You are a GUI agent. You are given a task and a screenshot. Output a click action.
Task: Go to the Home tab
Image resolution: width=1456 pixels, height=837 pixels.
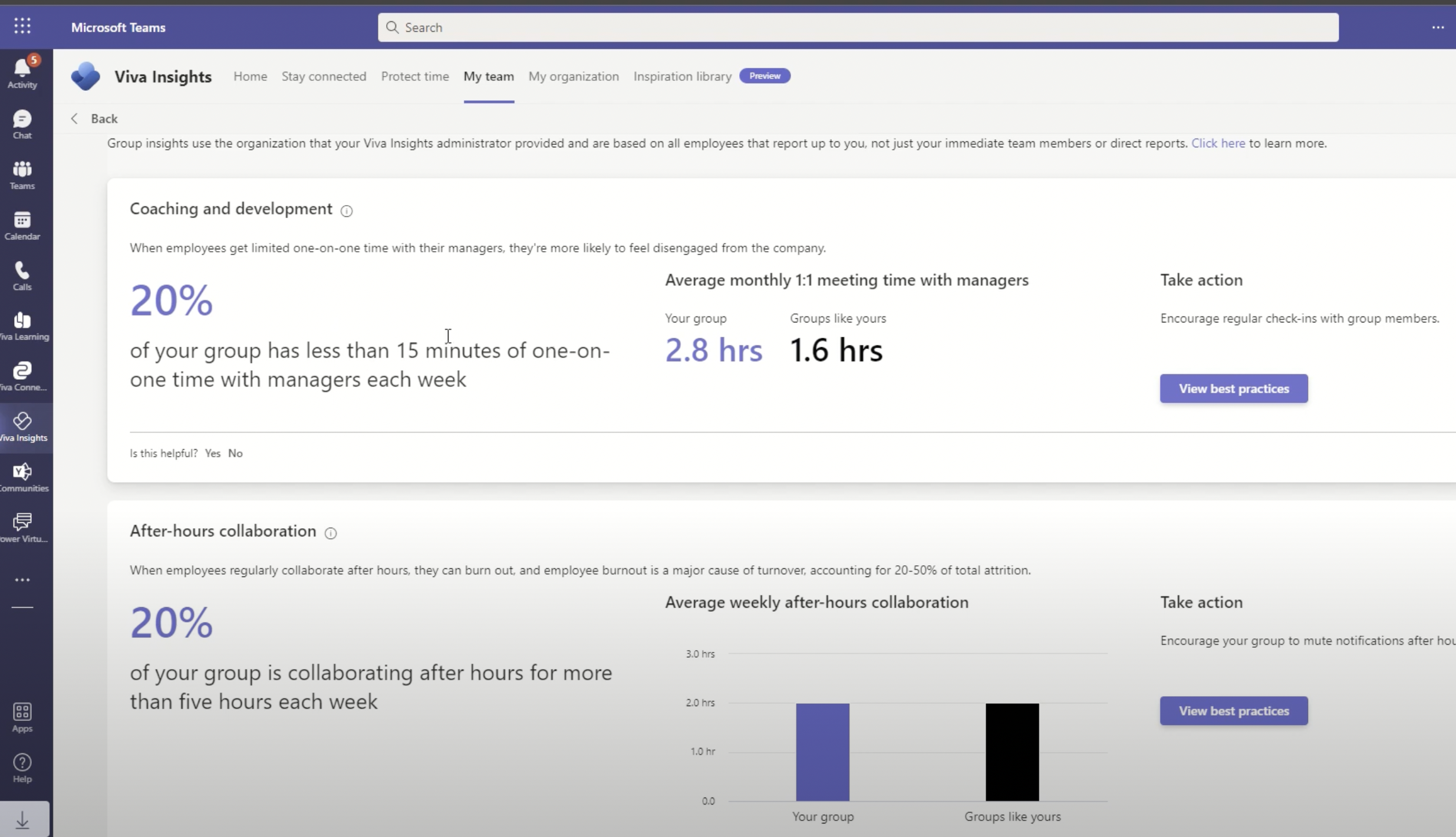(250, 76)
